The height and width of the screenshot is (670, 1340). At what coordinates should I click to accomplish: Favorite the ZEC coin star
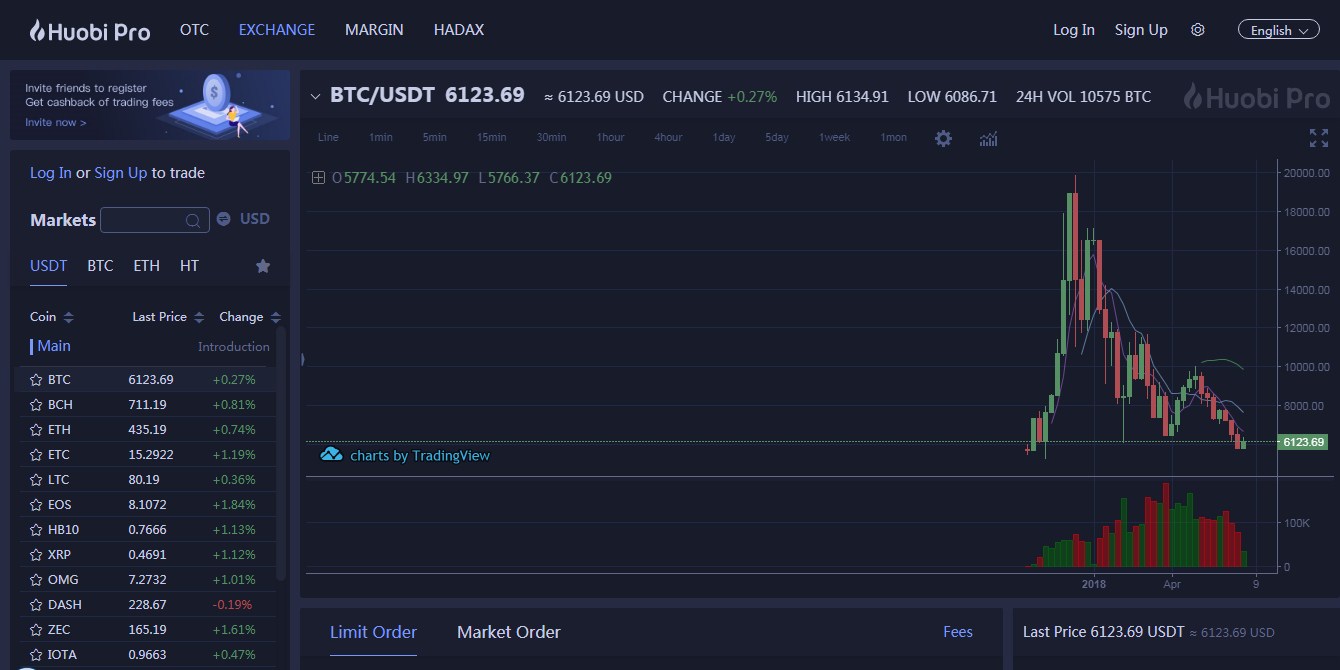coord(36,630)
